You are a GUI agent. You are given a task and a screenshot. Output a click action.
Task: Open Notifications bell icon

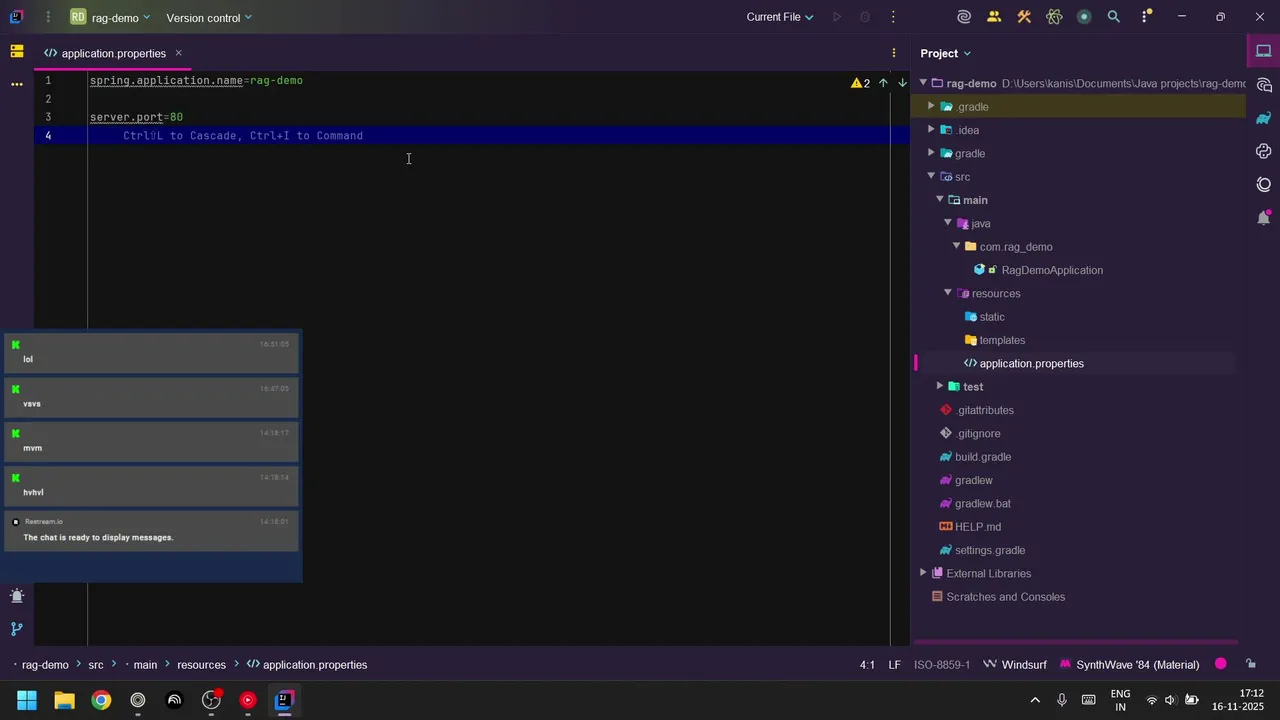[x=1264, y=218]
